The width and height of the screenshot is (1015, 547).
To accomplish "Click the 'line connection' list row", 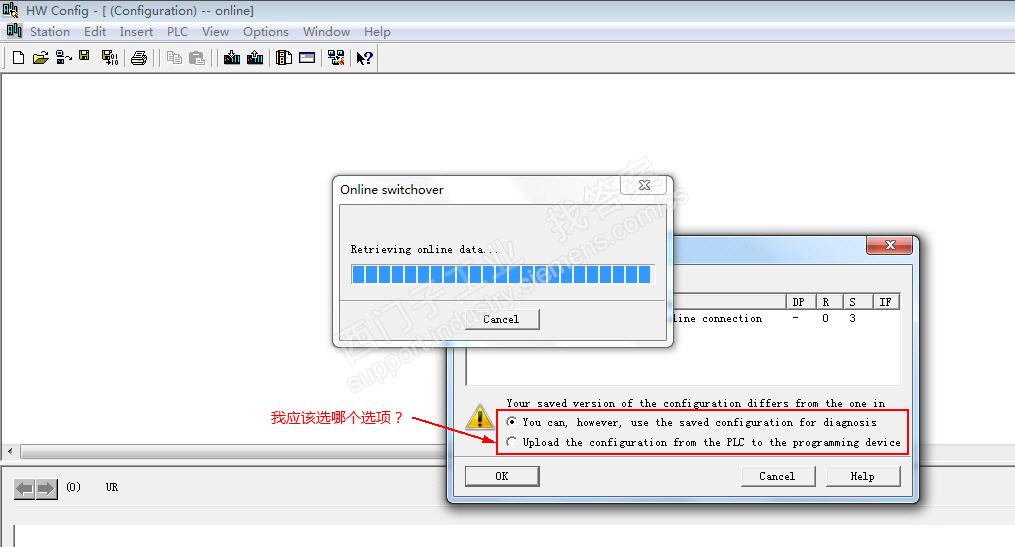I will pos(786,318).
